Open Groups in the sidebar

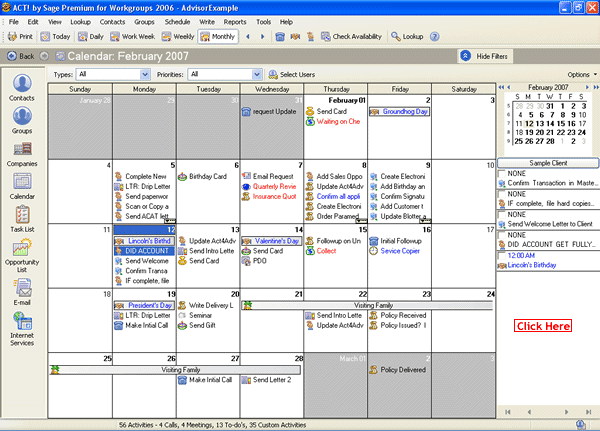tap(22, 121)
